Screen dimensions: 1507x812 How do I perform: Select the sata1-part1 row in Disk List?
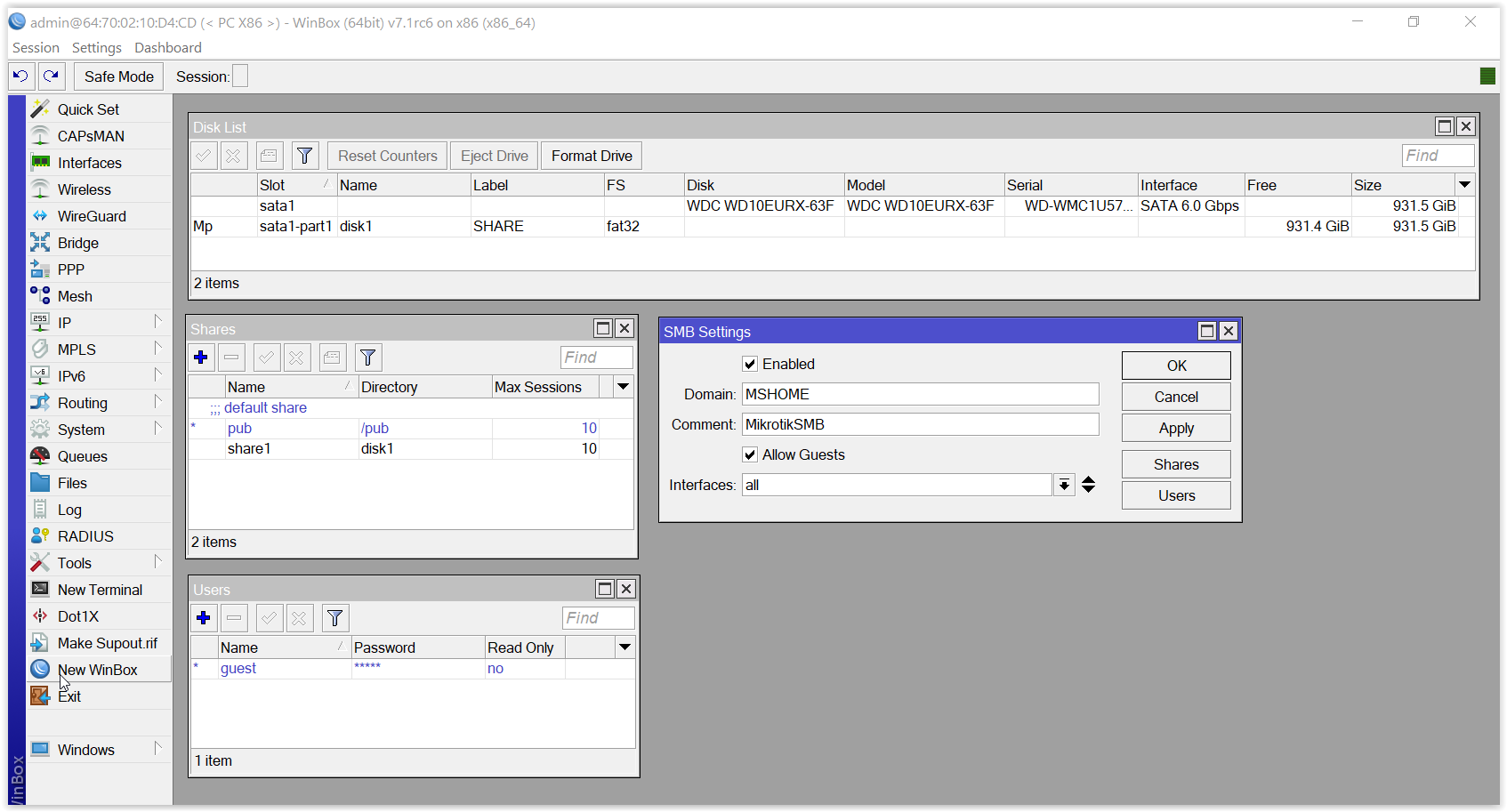pos(833,227)
